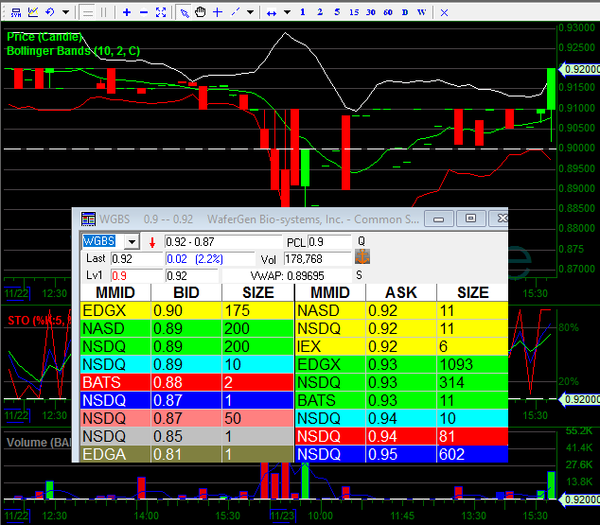Image resolution: width=600 pixels, height=525 pixels.
Task: Switch to the D daily timeframe
Action: coord(405,12)
